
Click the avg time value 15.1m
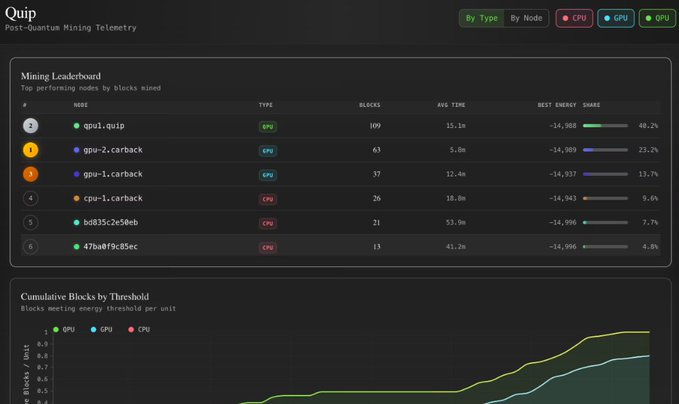click(456, 126)
